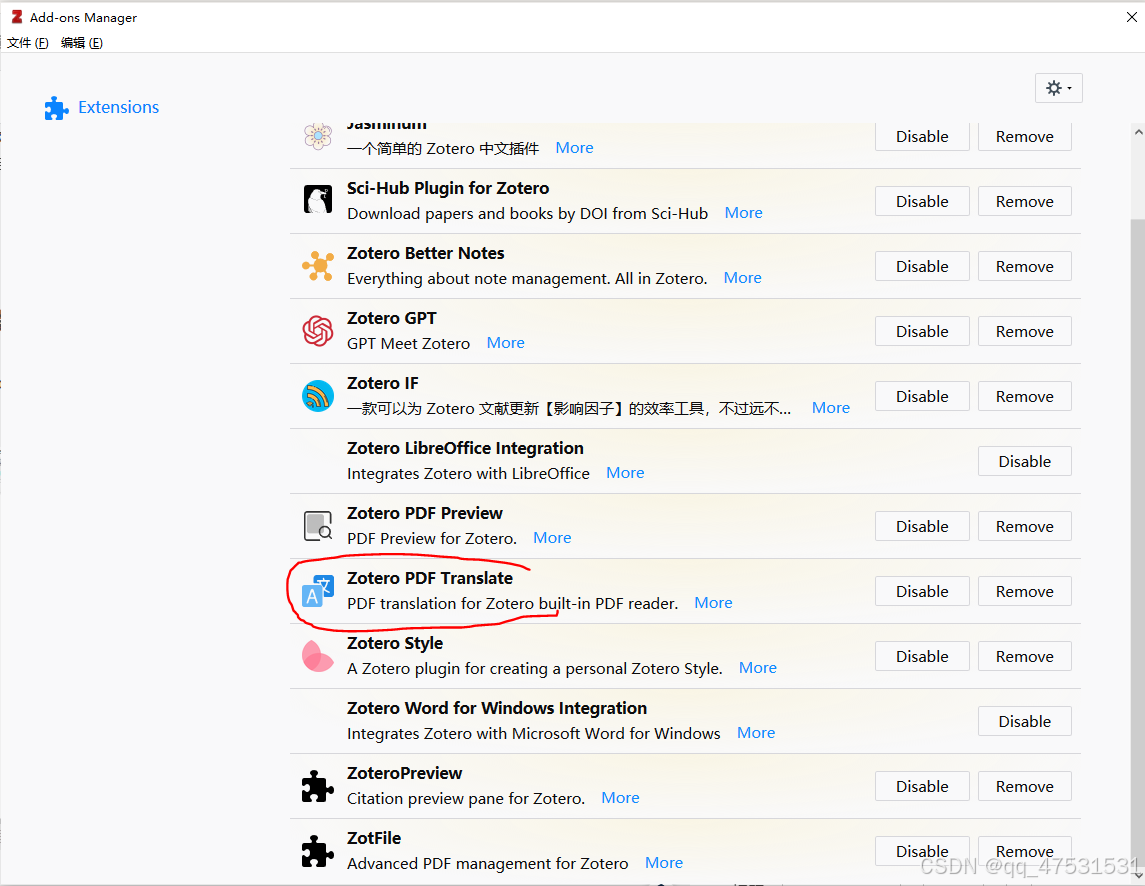This screenshot has height=886, width=1145.
Task: Open More link for Zotero PDF Translate
Action: [713, 603]
